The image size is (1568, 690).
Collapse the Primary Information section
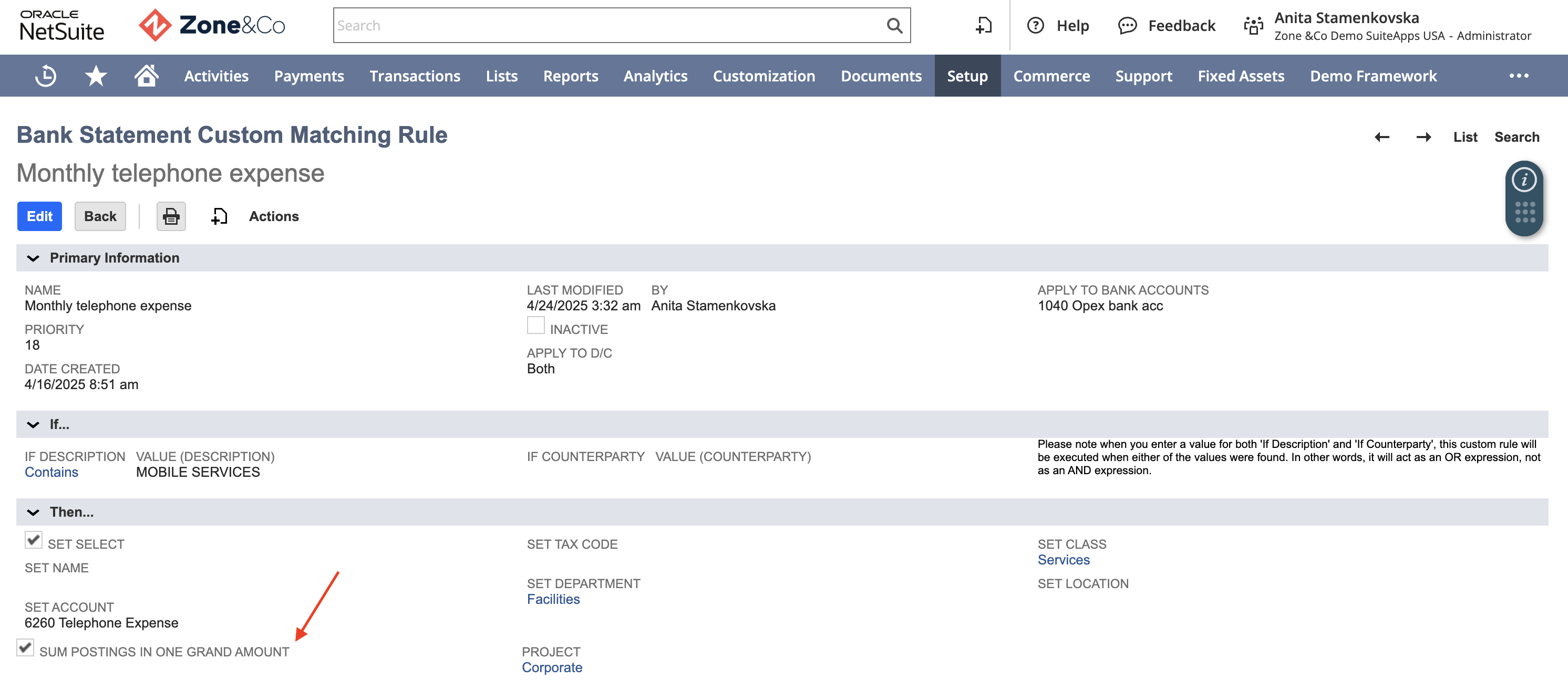click(x=33, y=258)
